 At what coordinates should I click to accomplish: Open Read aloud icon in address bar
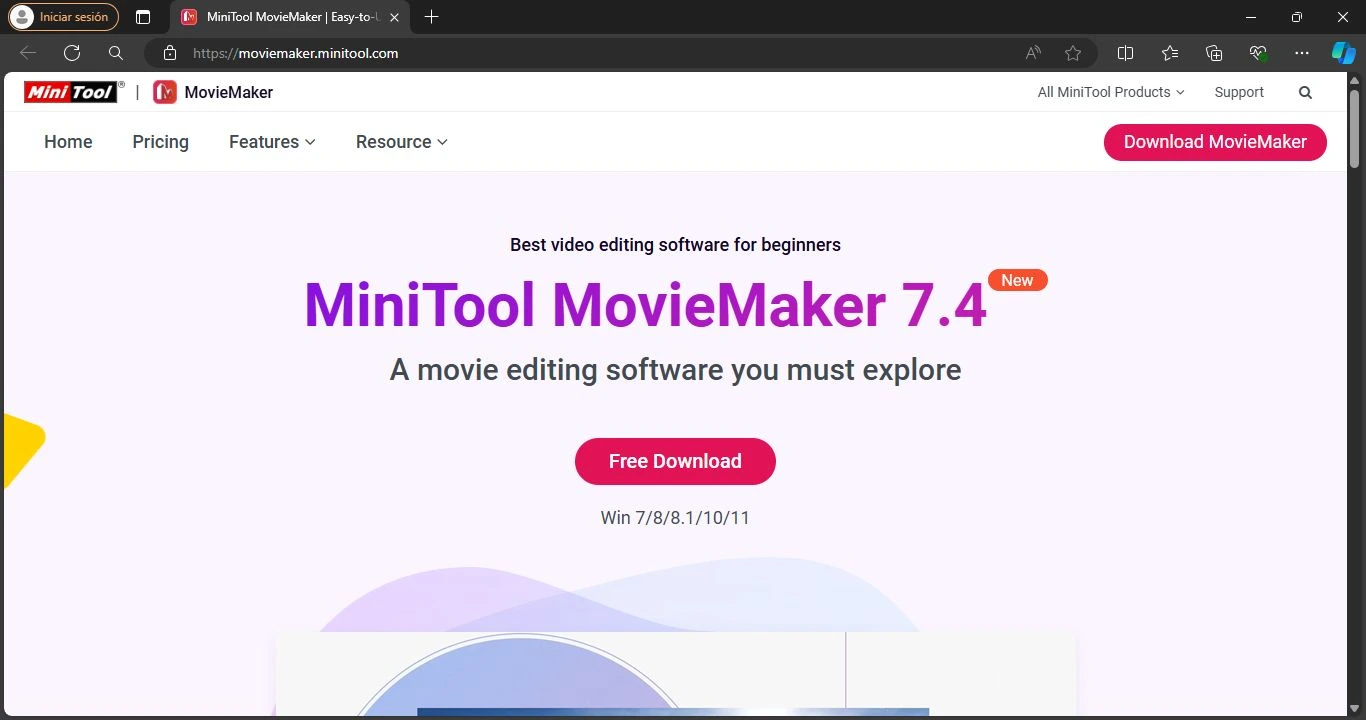(1033, 53)
